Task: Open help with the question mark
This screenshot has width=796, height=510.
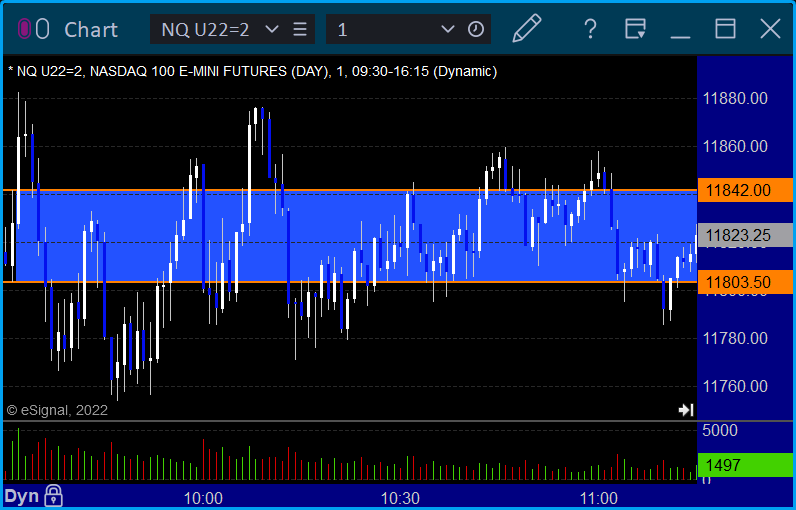Action: tap(590, 29)
